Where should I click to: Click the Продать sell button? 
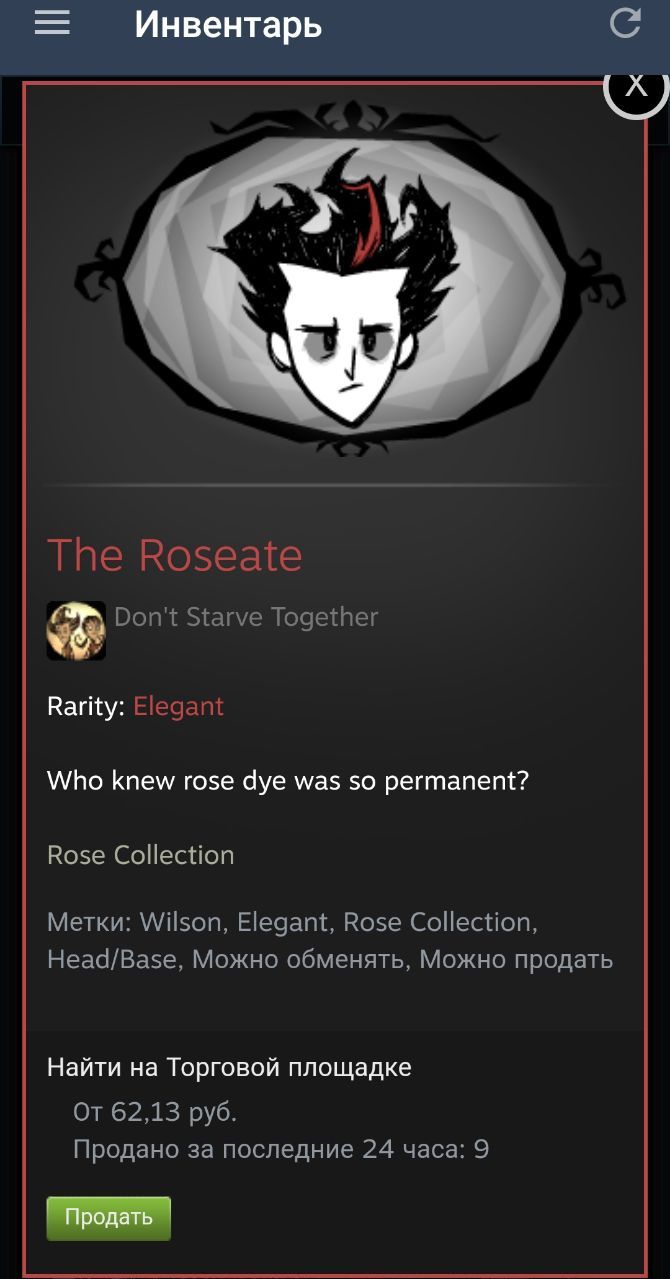[x=109, y=1217]
